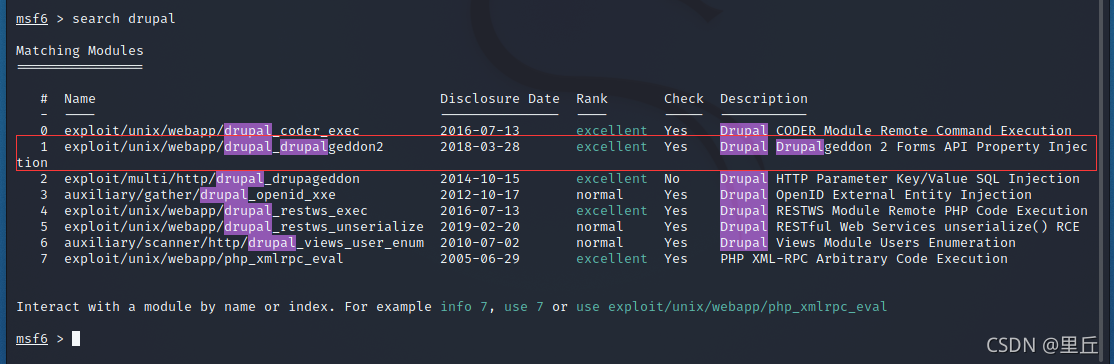Click the Check column header
Screen dimensions: 1114x364
pos(684,99)
